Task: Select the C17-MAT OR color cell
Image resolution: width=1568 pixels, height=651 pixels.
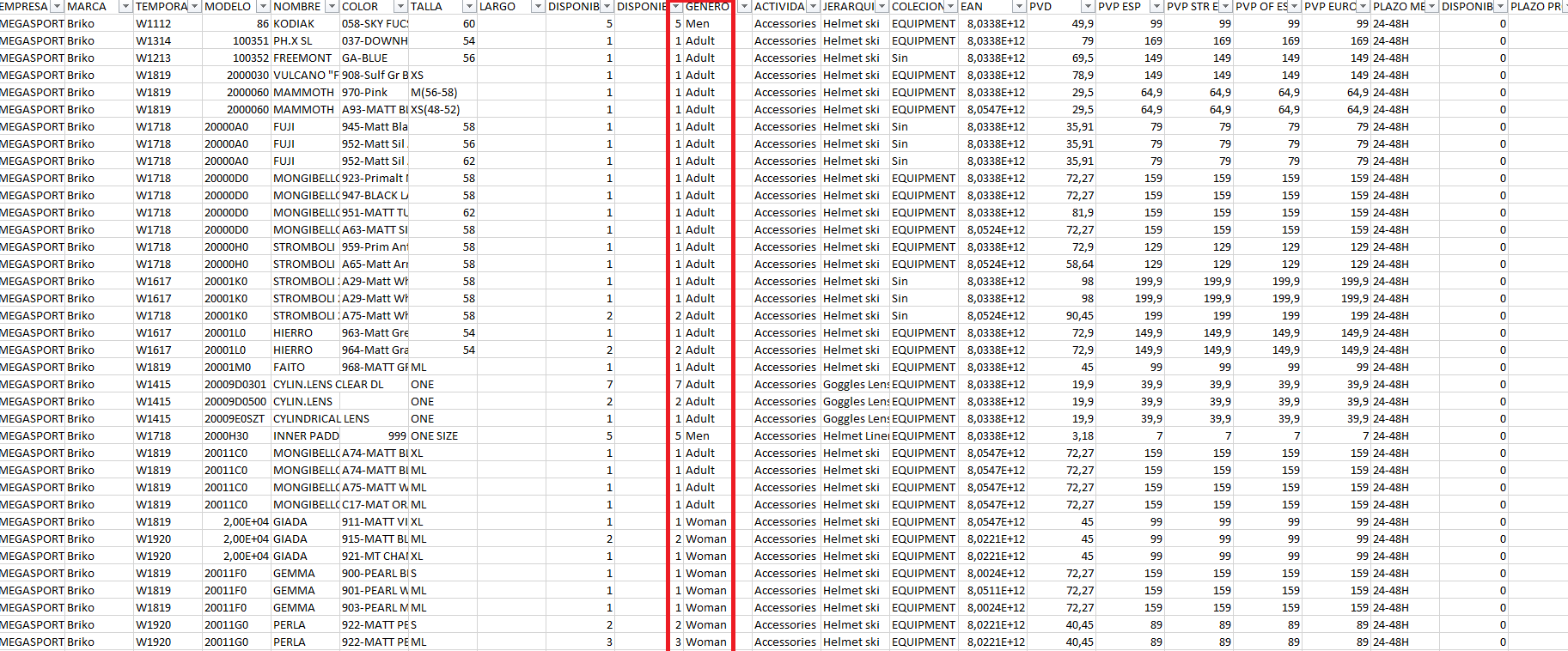Action: pos(374,505)
